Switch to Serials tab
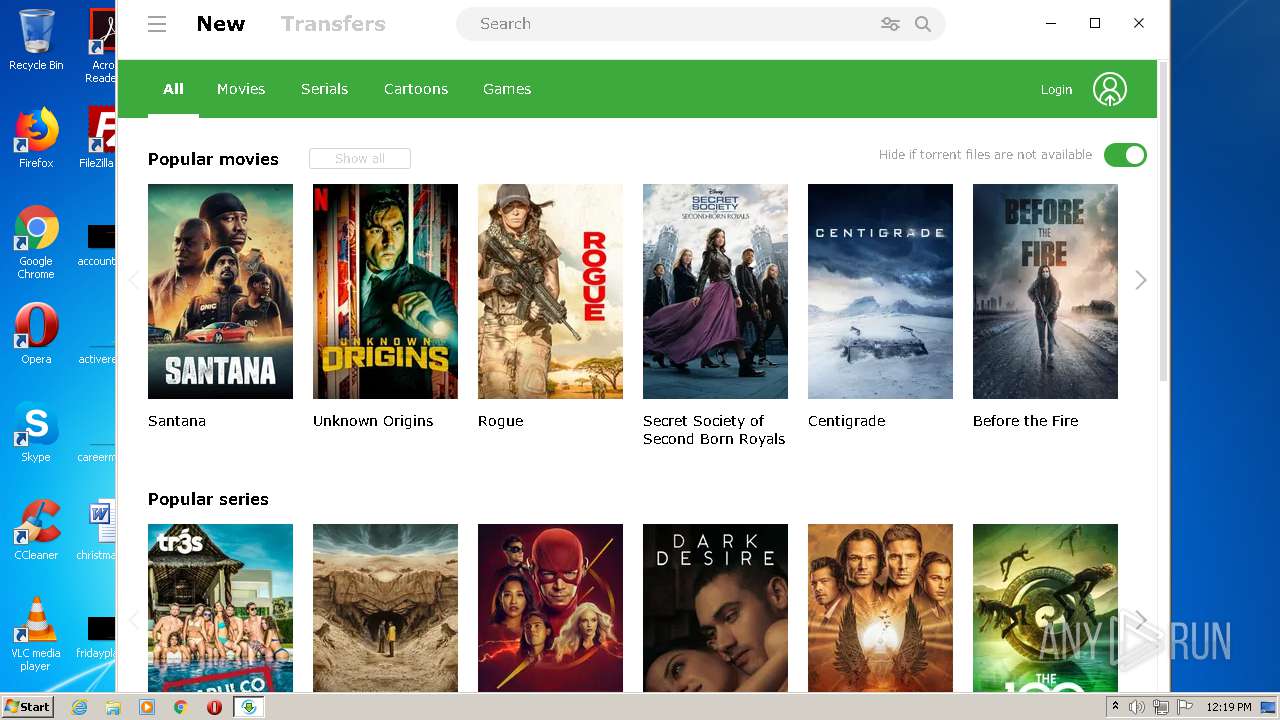Viewport: 1280px width, 720px height. [x=324, y=89]
